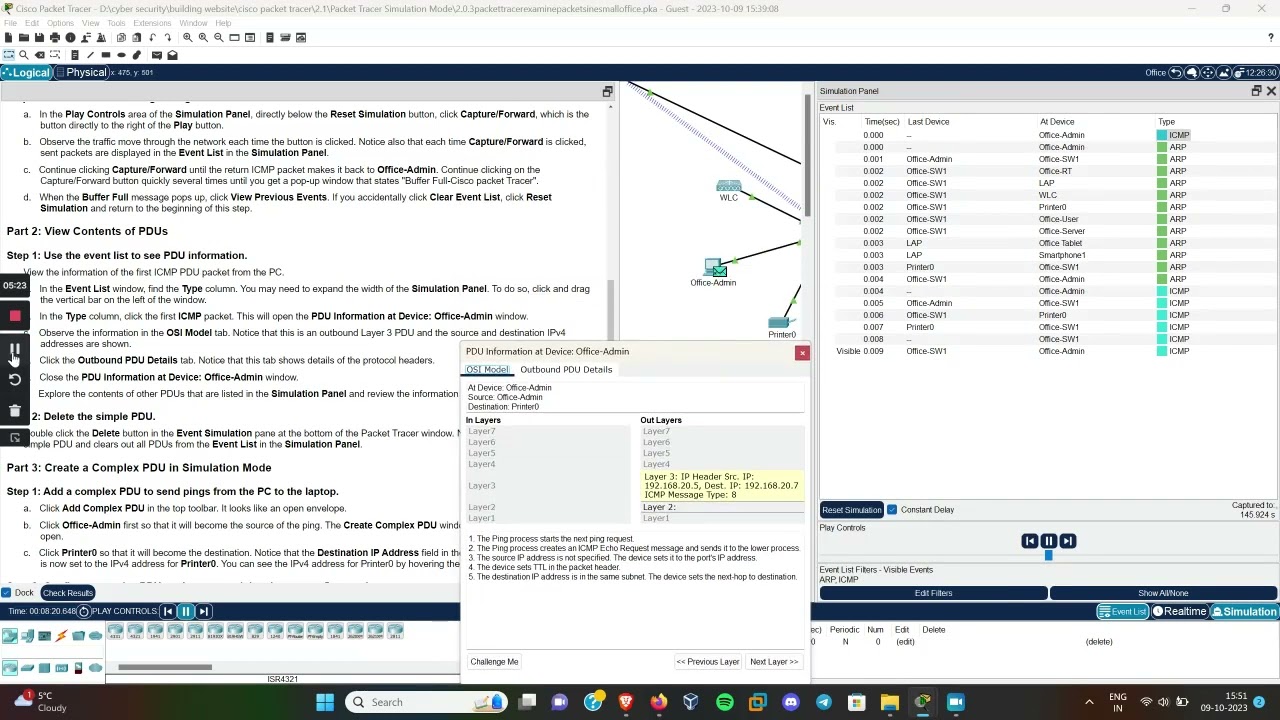Click the Edit Filters button
The width and height of the screenshot is (1280, 720).
933,593
